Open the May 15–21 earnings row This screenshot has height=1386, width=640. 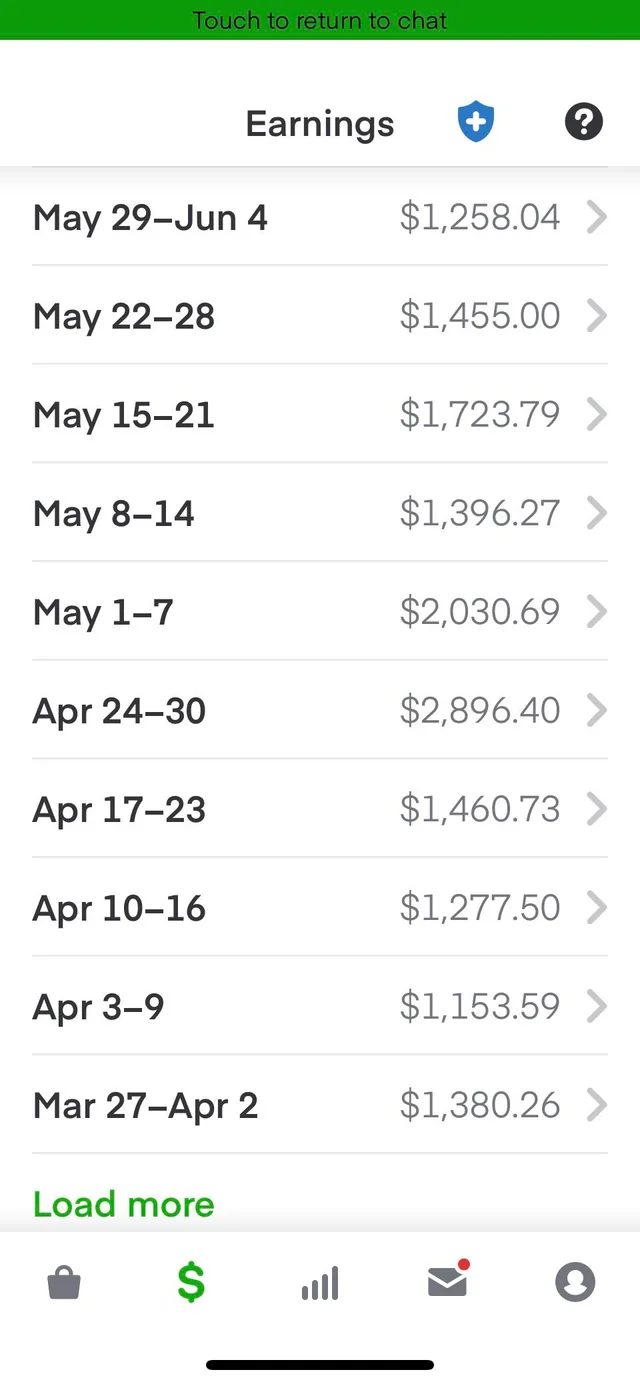pos(320,414)
